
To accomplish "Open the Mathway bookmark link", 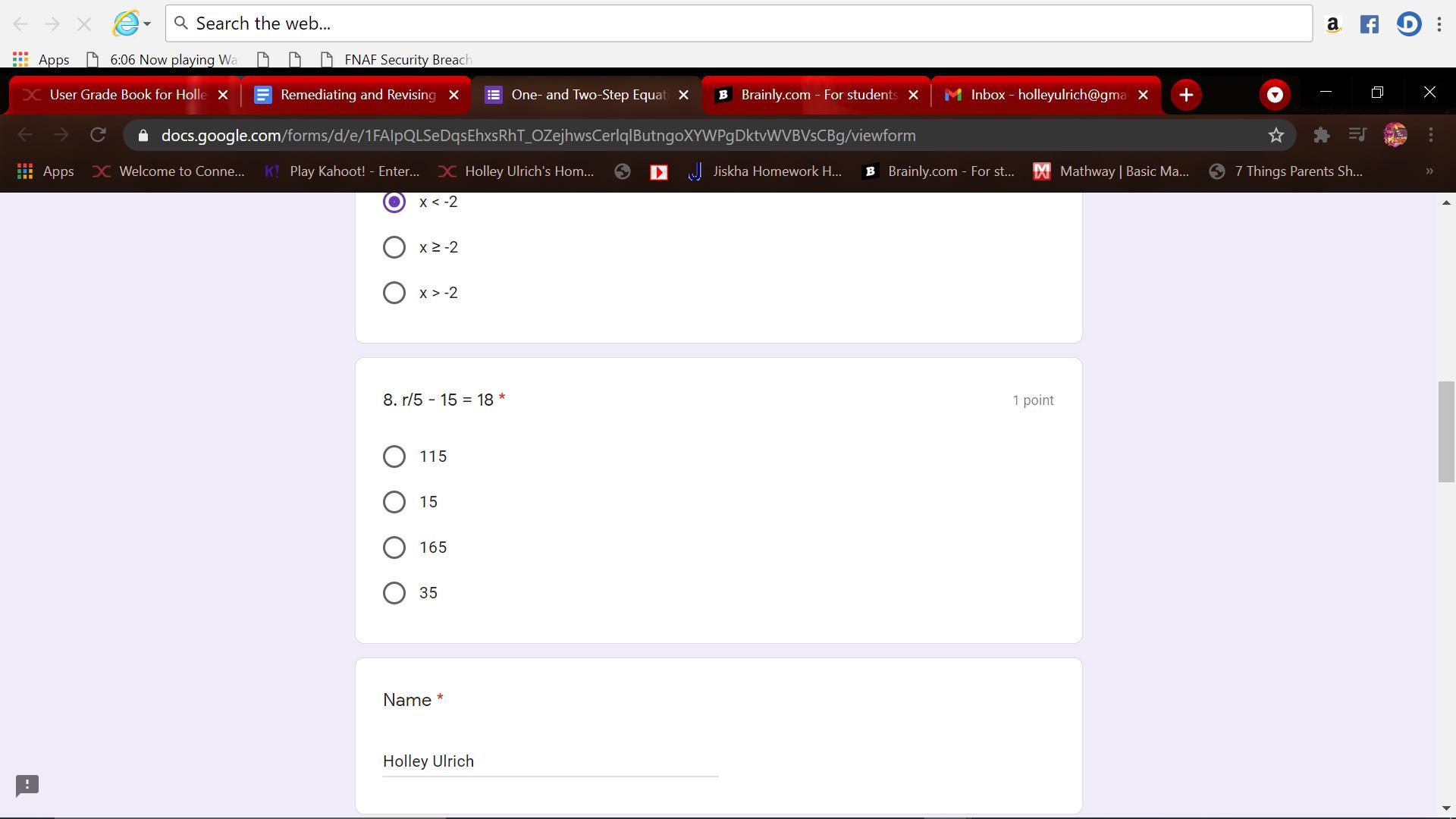I will click(x=1112, y=171).
